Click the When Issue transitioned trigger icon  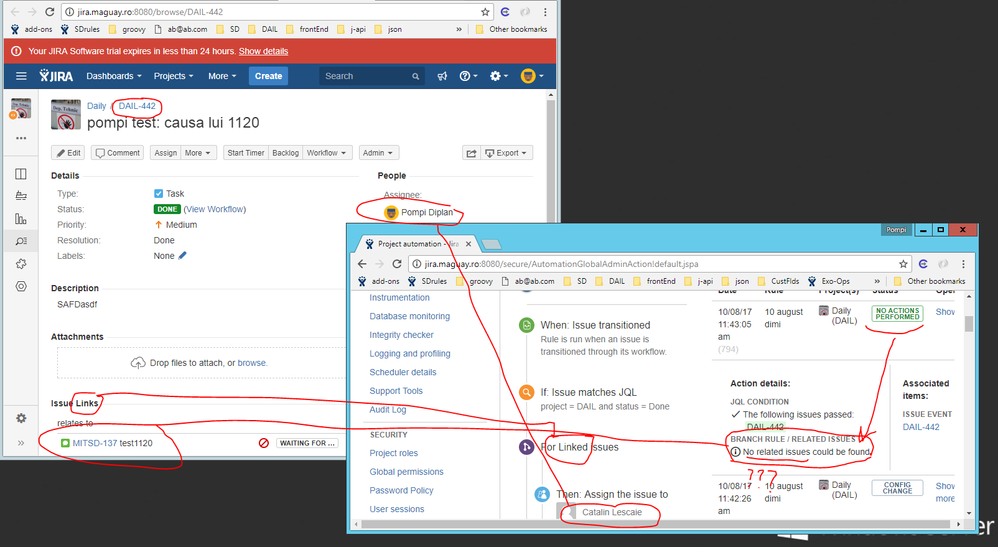point(526,325)
